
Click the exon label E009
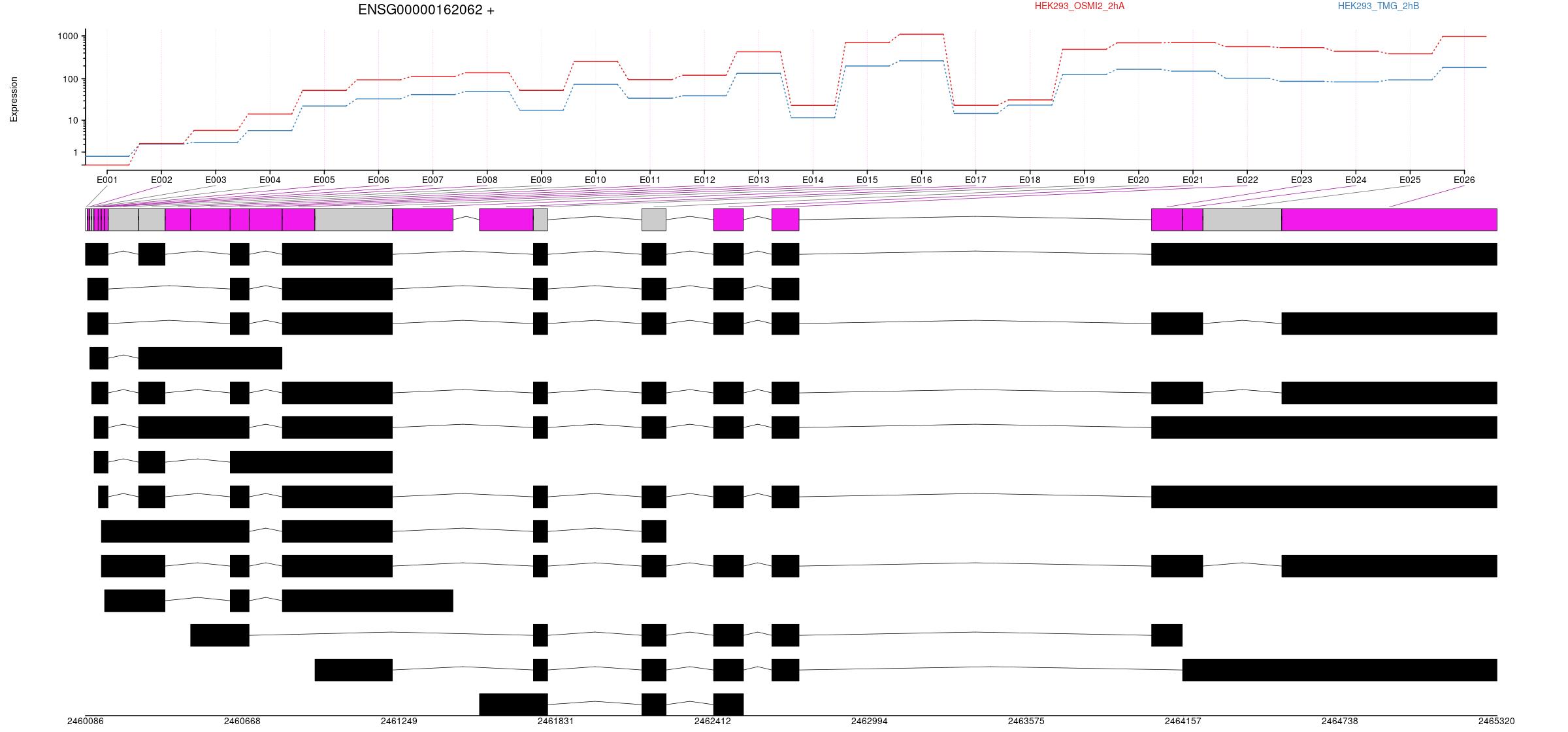coord(541,180)
